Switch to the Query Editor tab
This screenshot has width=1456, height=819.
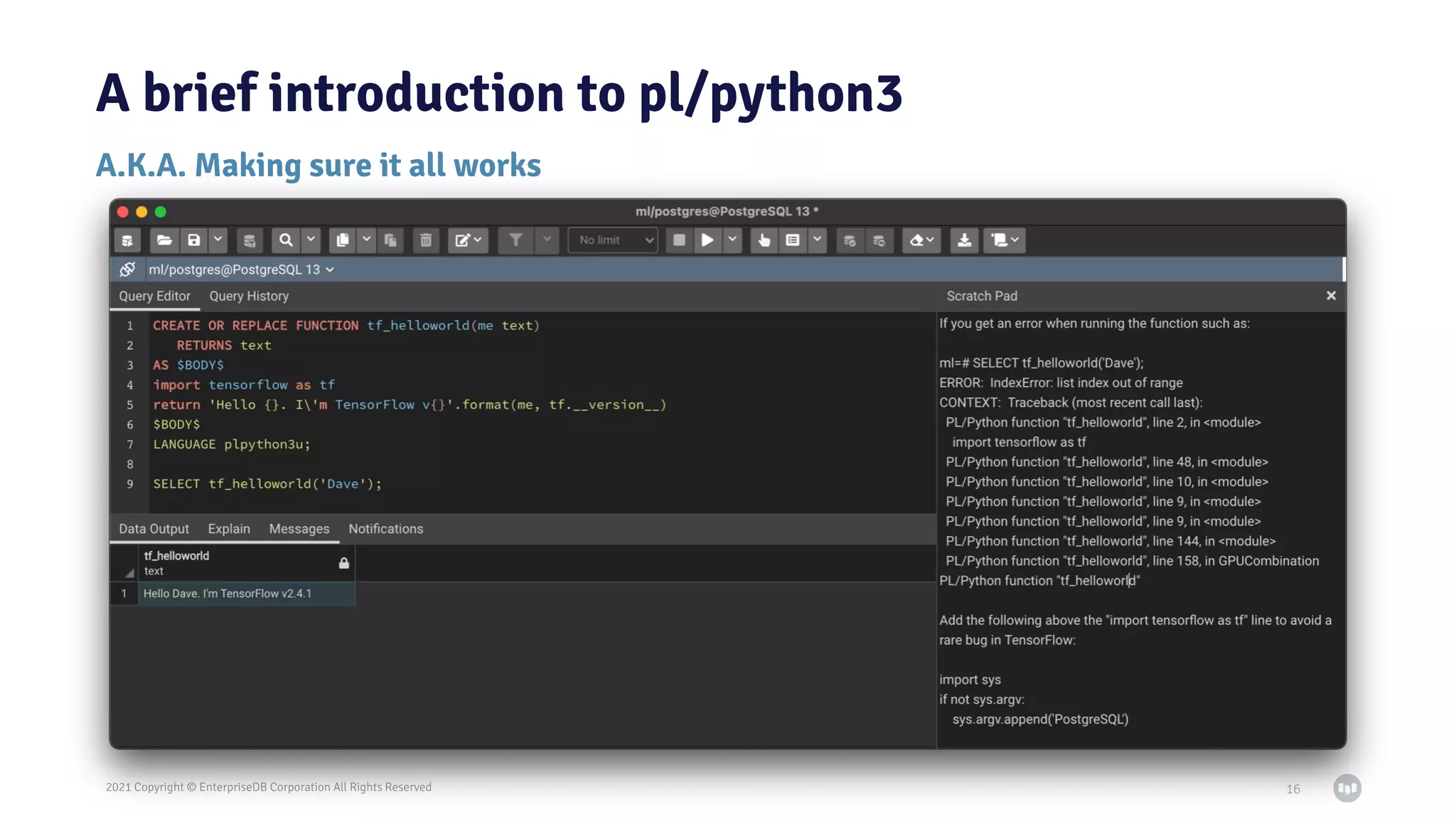pos(154,296)
